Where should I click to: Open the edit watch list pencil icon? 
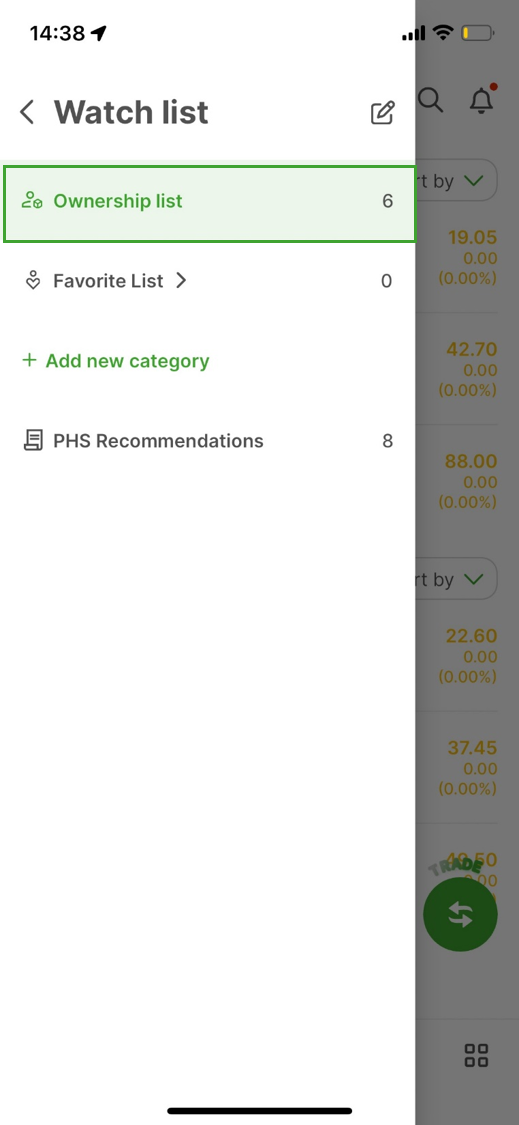point(383,113)
